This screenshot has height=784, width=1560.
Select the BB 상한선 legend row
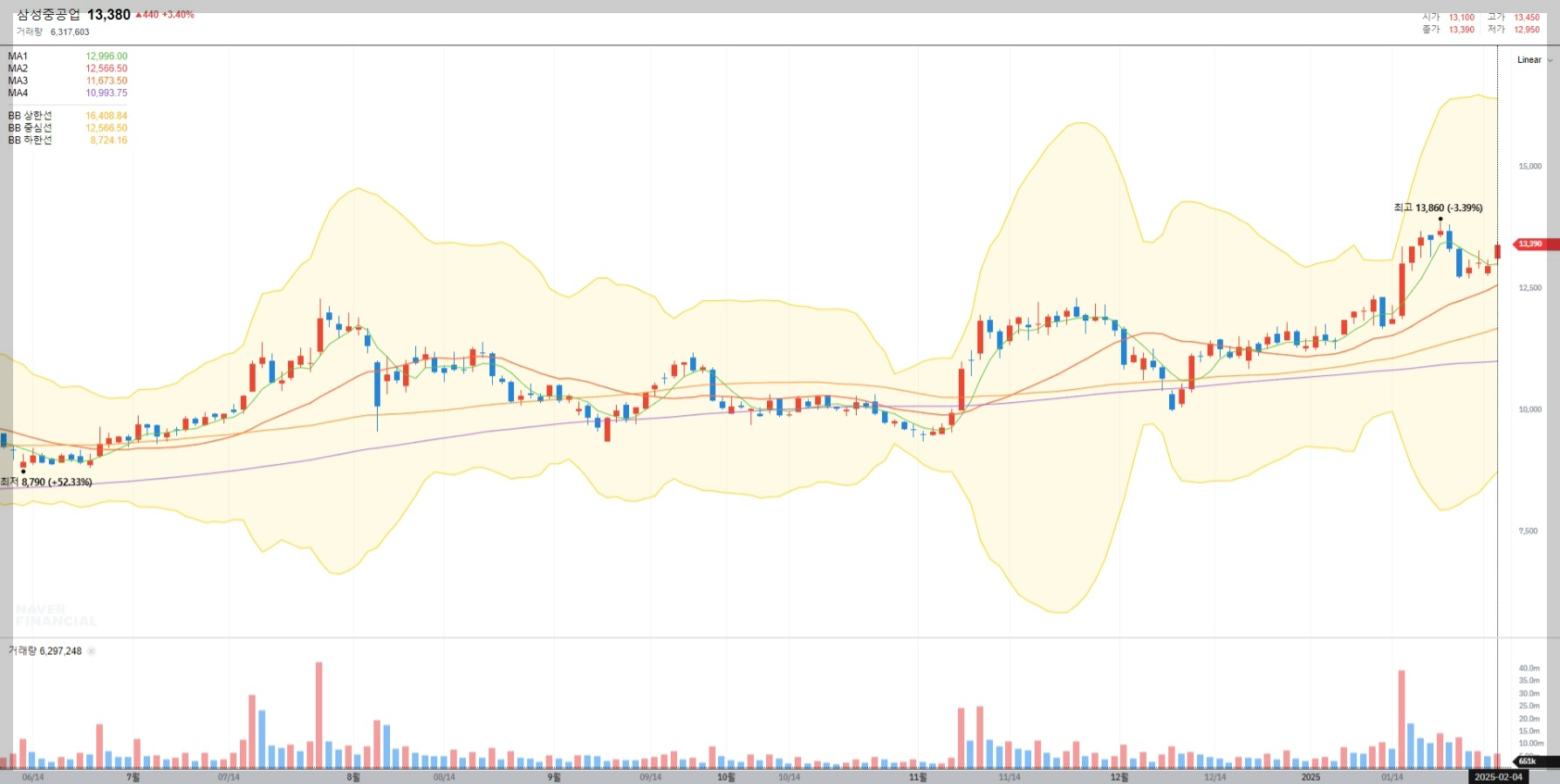67,116
